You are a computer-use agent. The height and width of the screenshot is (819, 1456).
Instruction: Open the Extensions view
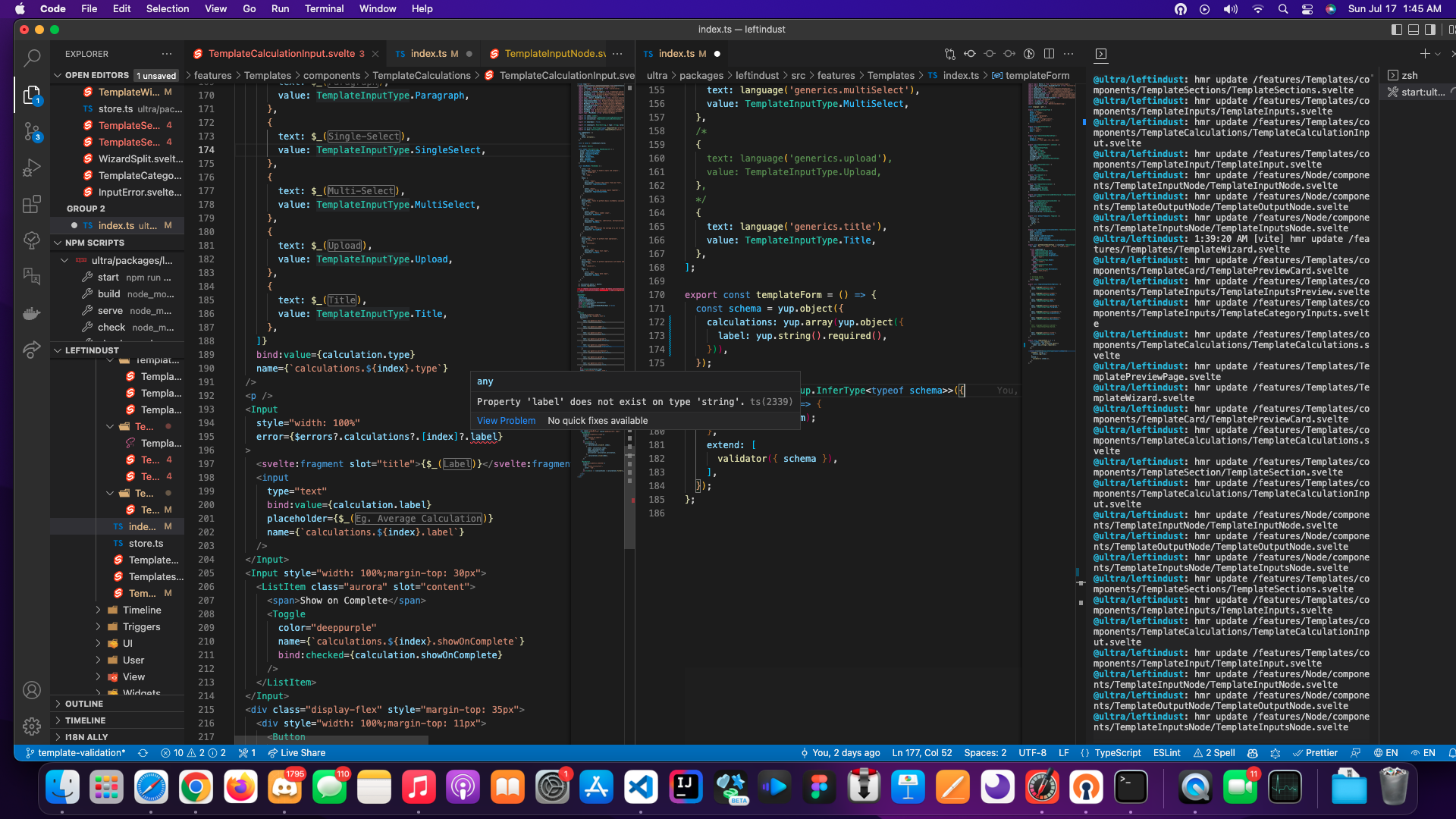coord(32,205)
